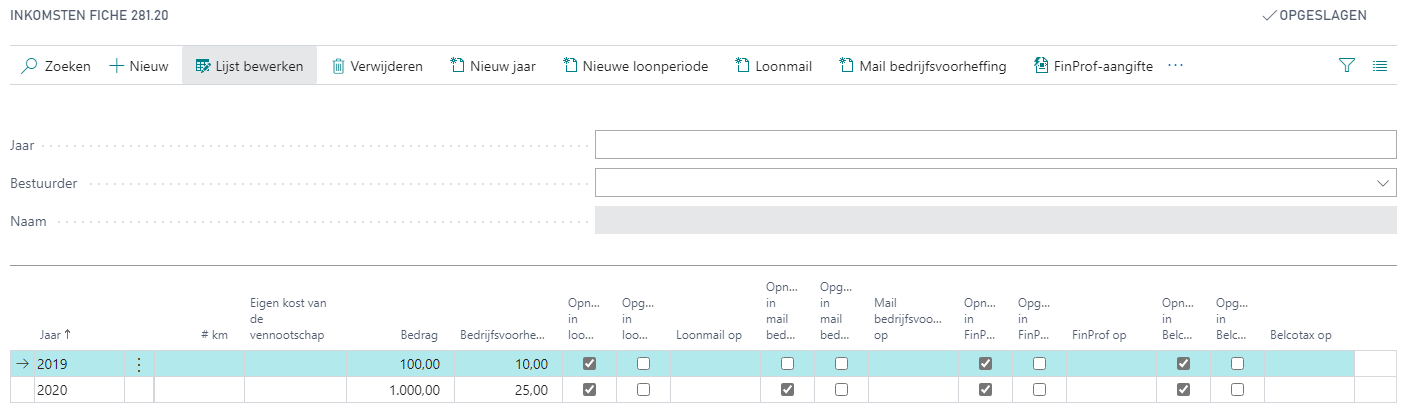Viewport: 1404px width, 403px height.
Task: Open more actions ellipsis in toolbar
Action: click(x=1175, y=66)
